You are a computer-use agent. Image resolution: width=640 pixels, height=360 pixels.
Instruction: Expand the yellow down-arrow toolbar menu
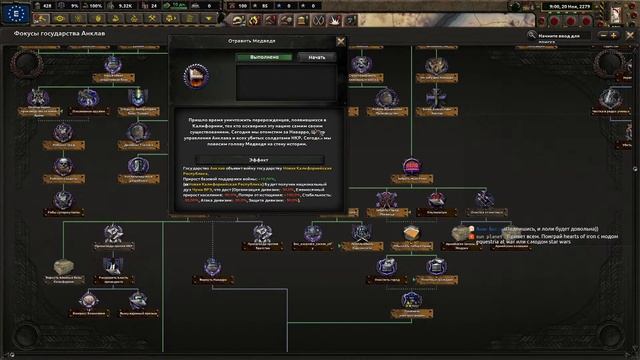(x=209, y=19)
